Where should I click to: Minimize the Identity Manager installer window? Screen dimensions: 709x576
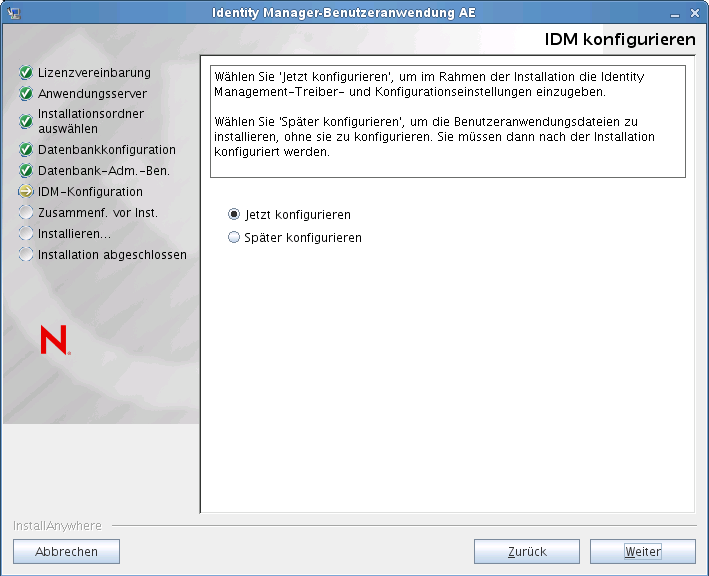pos(675,14)
